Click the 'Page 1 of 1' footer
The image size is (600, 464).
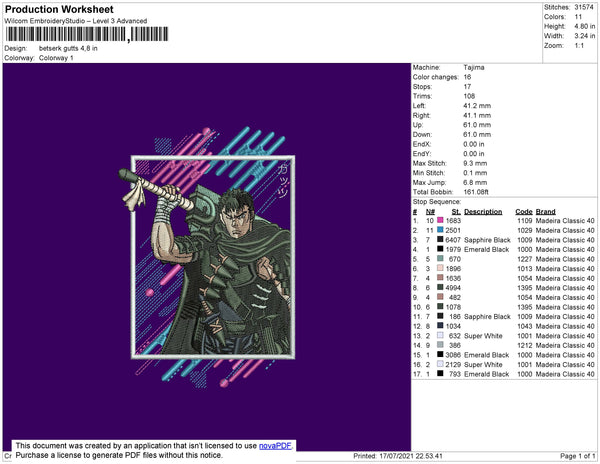point(577,456)
